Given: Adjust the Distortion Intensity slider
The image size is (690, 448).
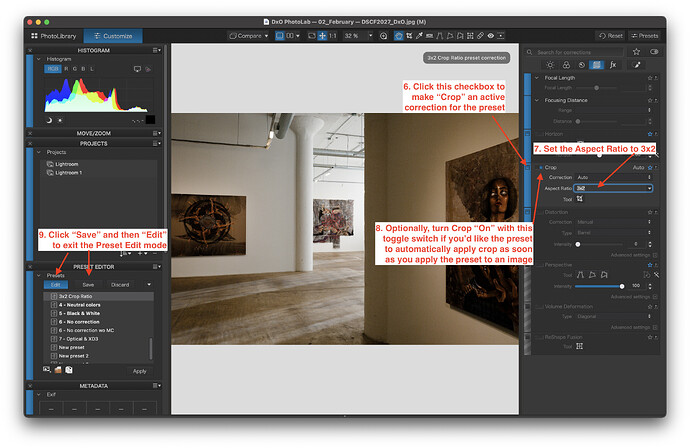Looking at the screenshot, I should coord(578,244).
